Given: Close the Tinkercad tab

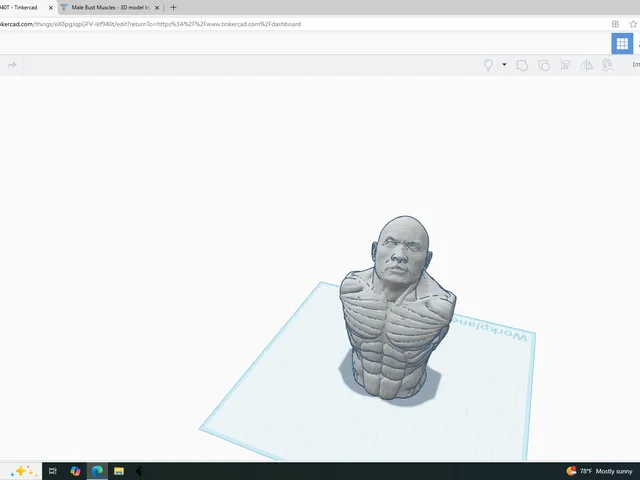Looking at the screenshot, I should [51, 8].
